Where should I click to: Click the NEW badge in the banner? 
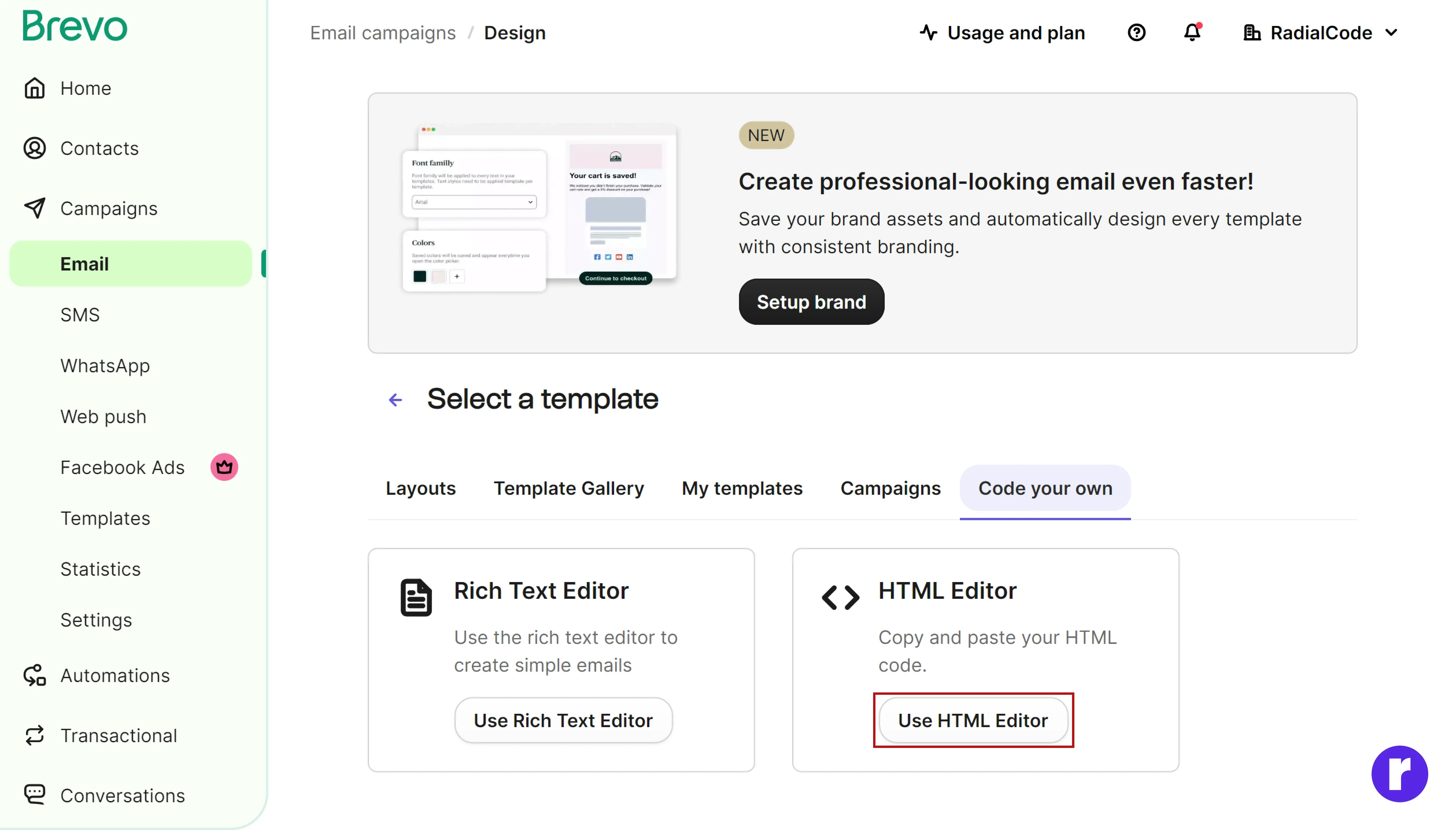pos(766,135)
